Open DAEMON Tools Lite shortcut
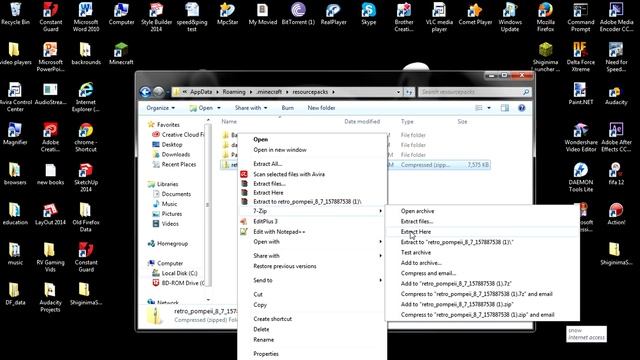Image resolution: width=640 pixels, height=360 pixels. tap(580, 178)
